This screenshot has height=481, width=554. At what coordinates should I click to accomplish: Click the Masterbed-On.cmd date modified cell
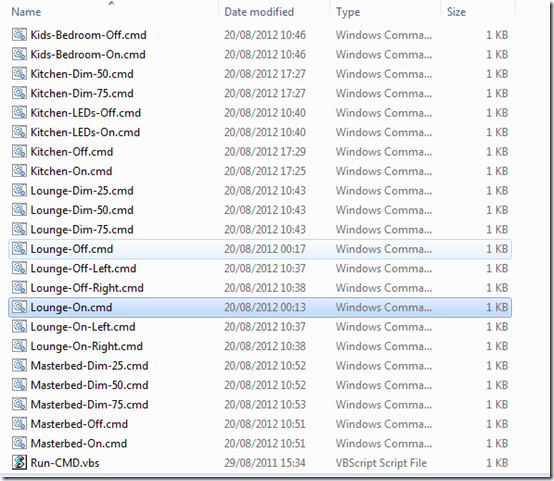coord(265,443)
